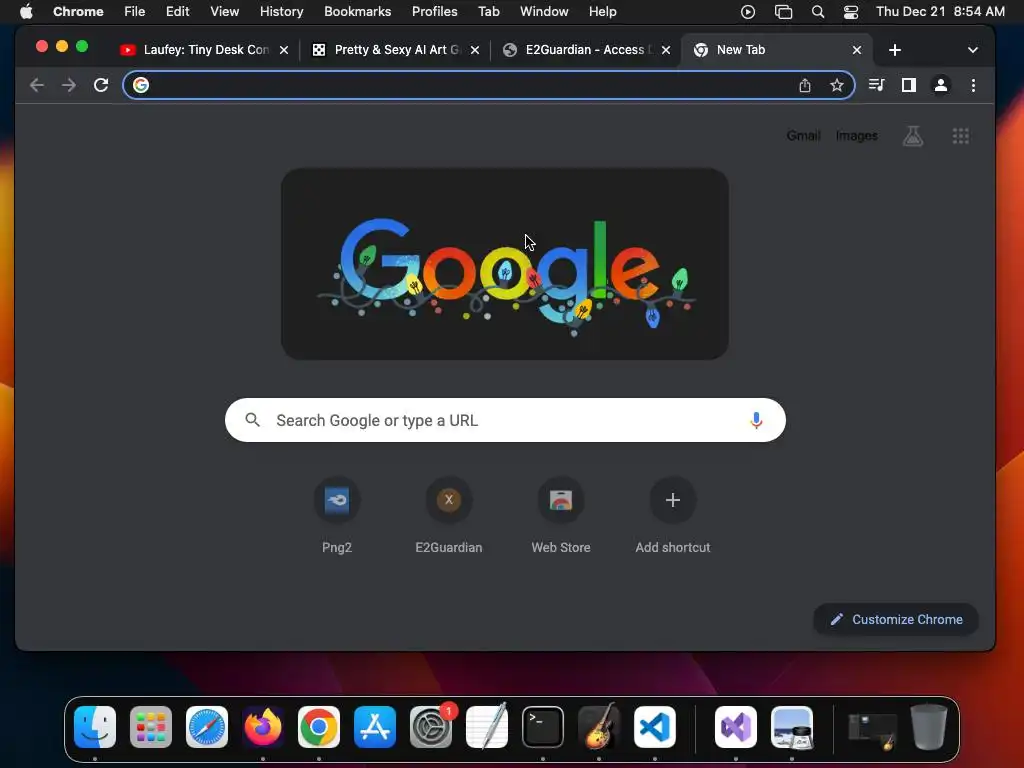Open the Apple menu
The height and width of the screenshot is (768, 1024).
(26, 12)
